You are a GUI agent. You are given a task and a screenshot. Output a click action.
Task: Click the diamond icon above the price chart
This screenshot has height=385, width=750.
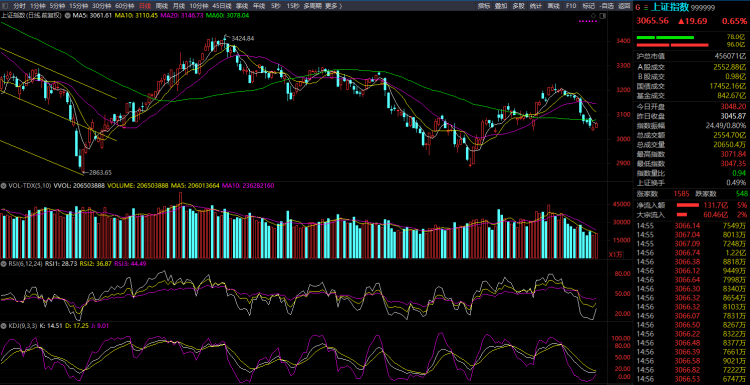pyautogui.click(x=594, y=16)
